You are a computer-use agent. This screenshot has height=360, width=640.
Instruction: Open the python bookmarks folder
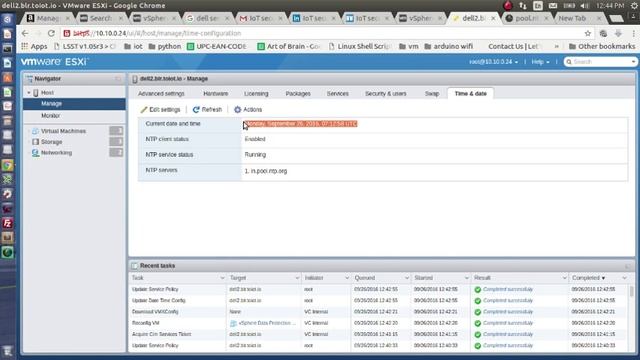coord(164,47)
